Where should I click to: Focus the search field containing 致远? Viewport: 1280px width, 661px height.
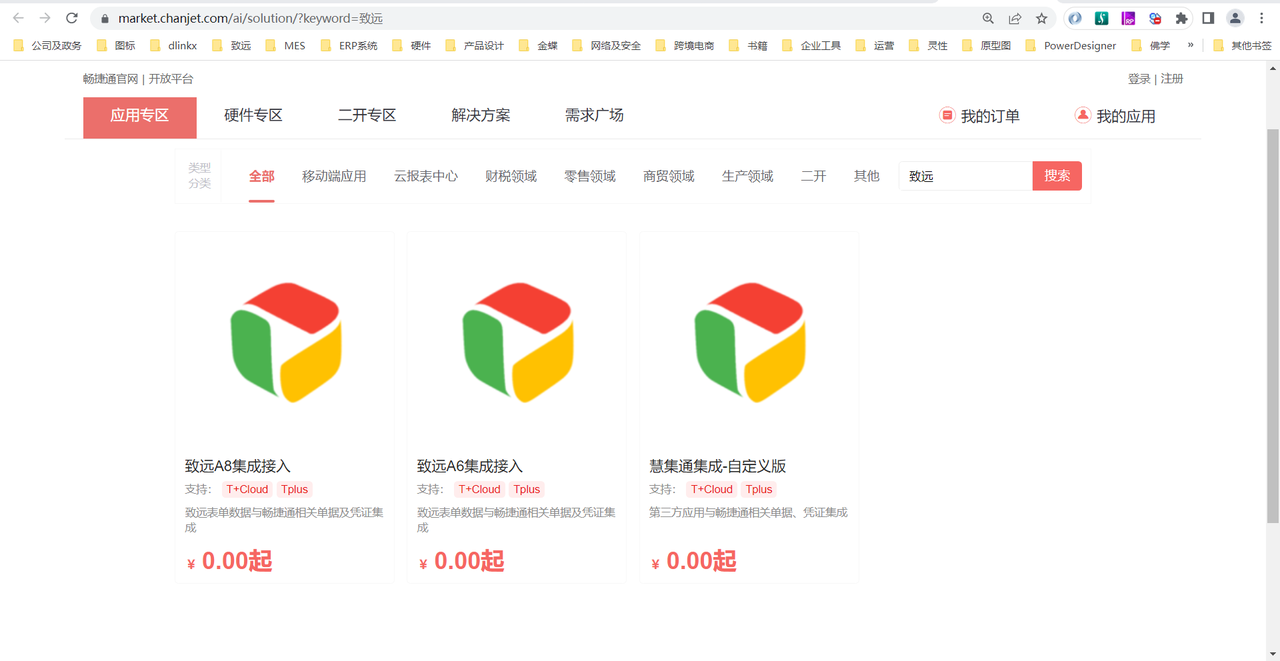966,176
